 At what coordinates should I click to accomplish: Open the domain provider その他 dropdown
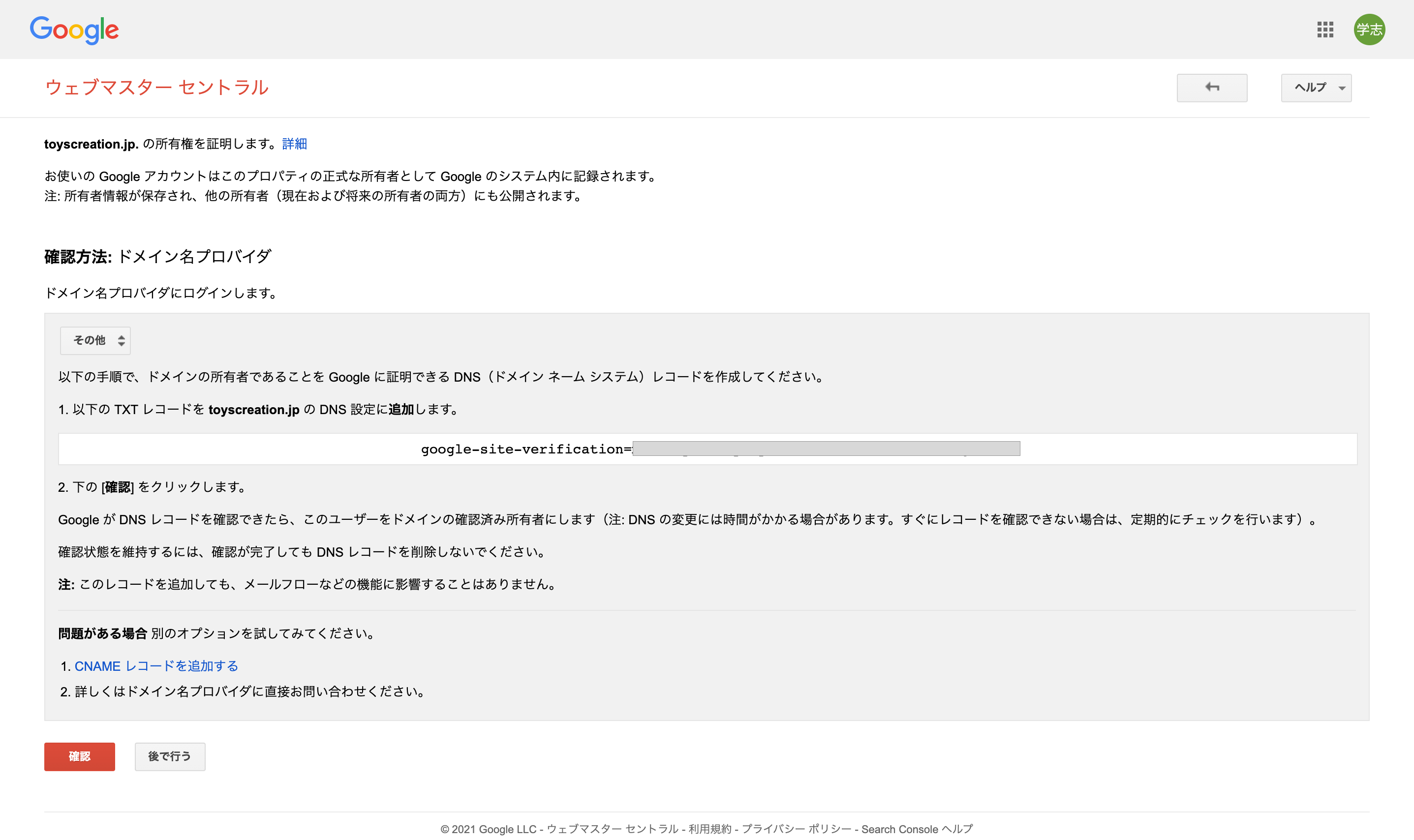pyautogui.click(x=94, y=340)
